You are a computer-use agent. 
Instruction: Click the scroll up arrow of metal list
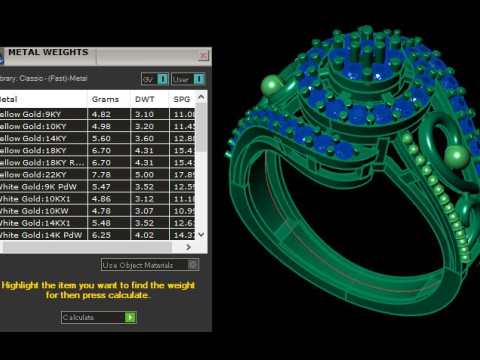(201, 97)
